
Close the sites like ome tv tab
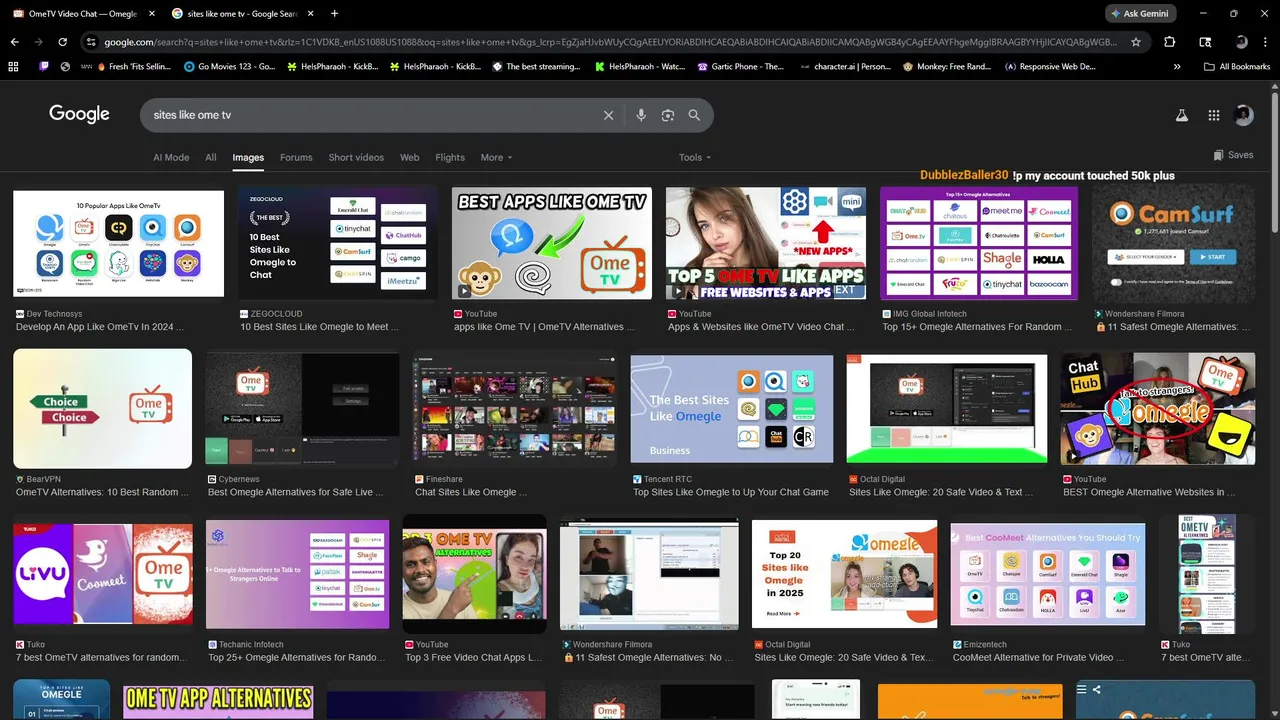(x=309, y=14)
